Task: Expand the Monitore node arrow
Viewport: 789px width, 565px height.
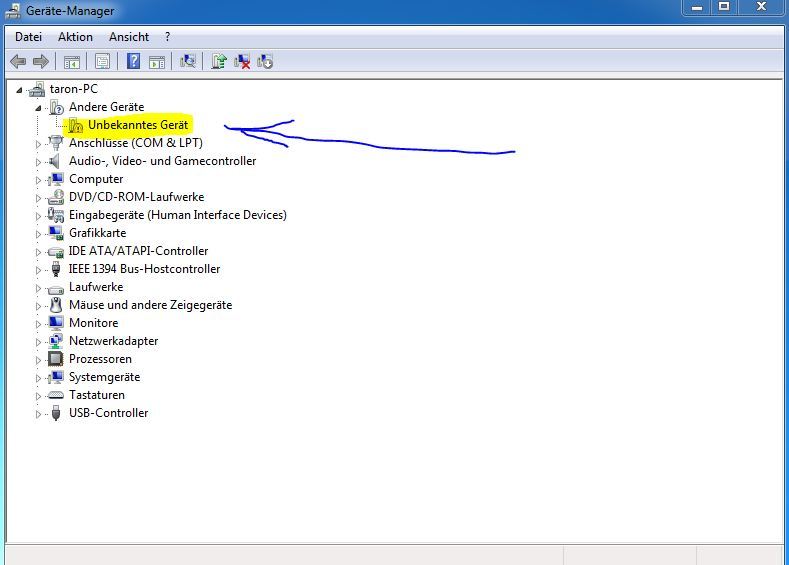Action: point(38,324)
